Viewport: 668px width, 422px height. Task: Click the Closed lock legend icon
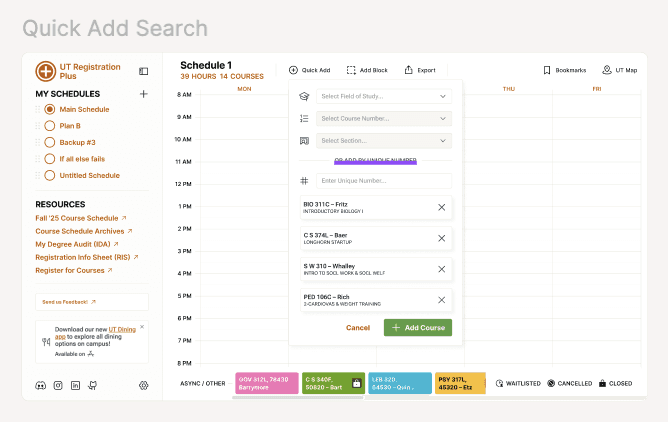pos(602,383)
